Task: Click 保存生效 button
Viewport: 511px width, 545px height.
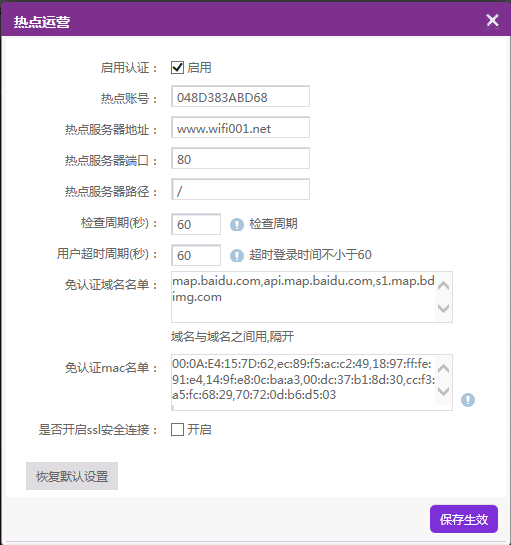Action: click(x=464, y=519)
